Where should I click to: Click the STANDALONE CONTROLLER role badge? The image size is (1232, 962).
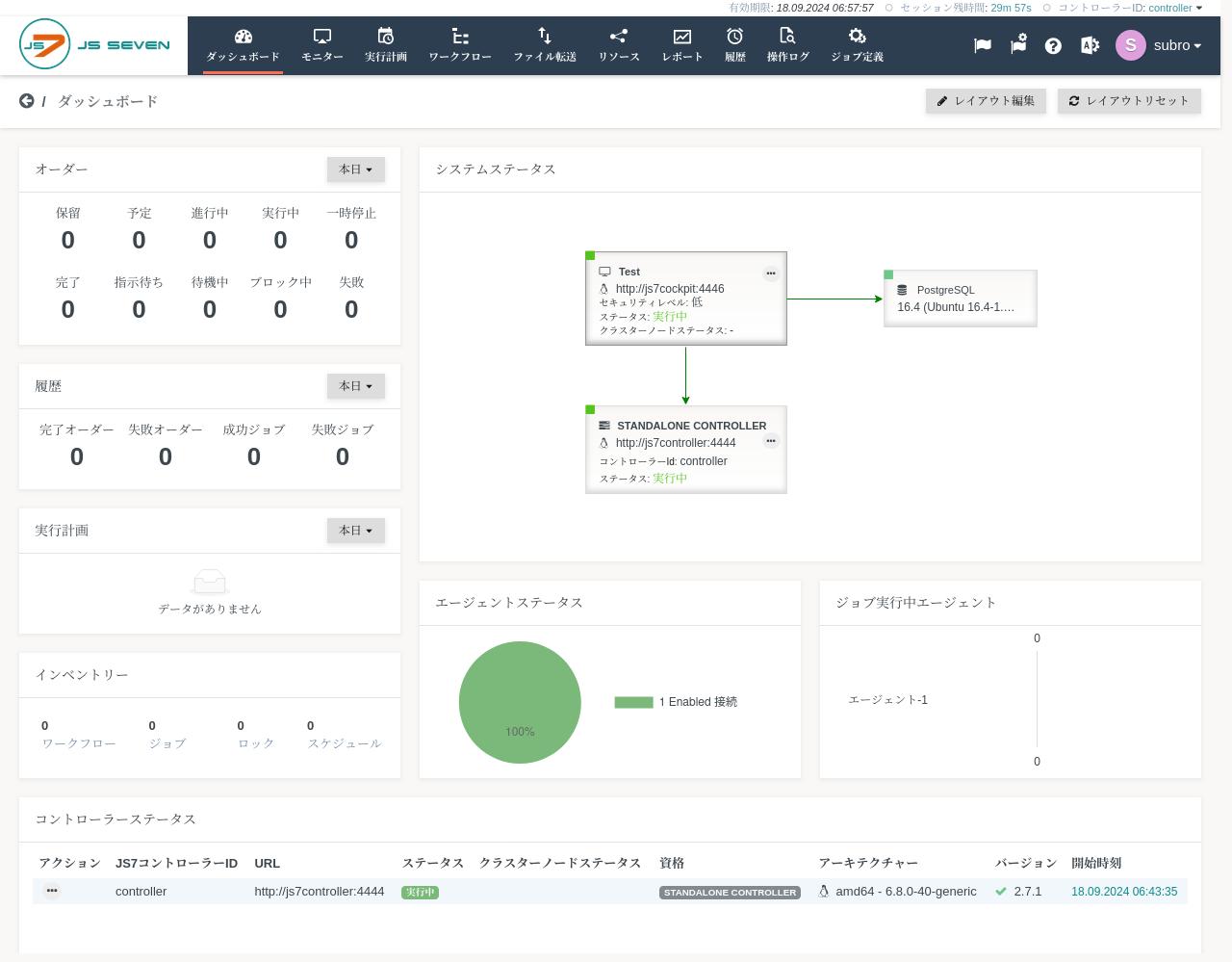[x=730, y=893]
